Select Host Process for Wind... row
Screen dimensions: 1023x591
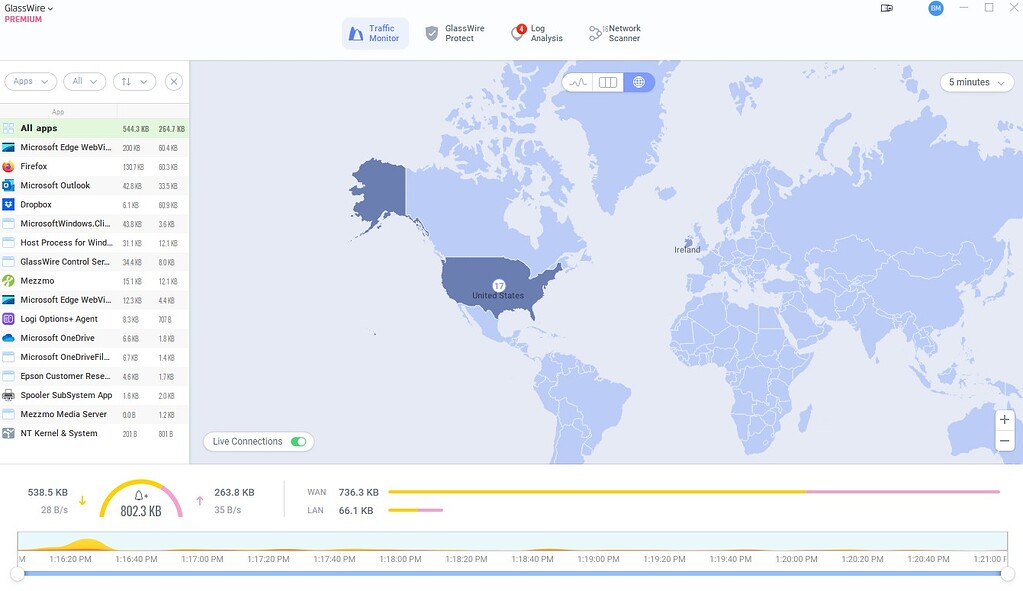[x=95, y=243]
